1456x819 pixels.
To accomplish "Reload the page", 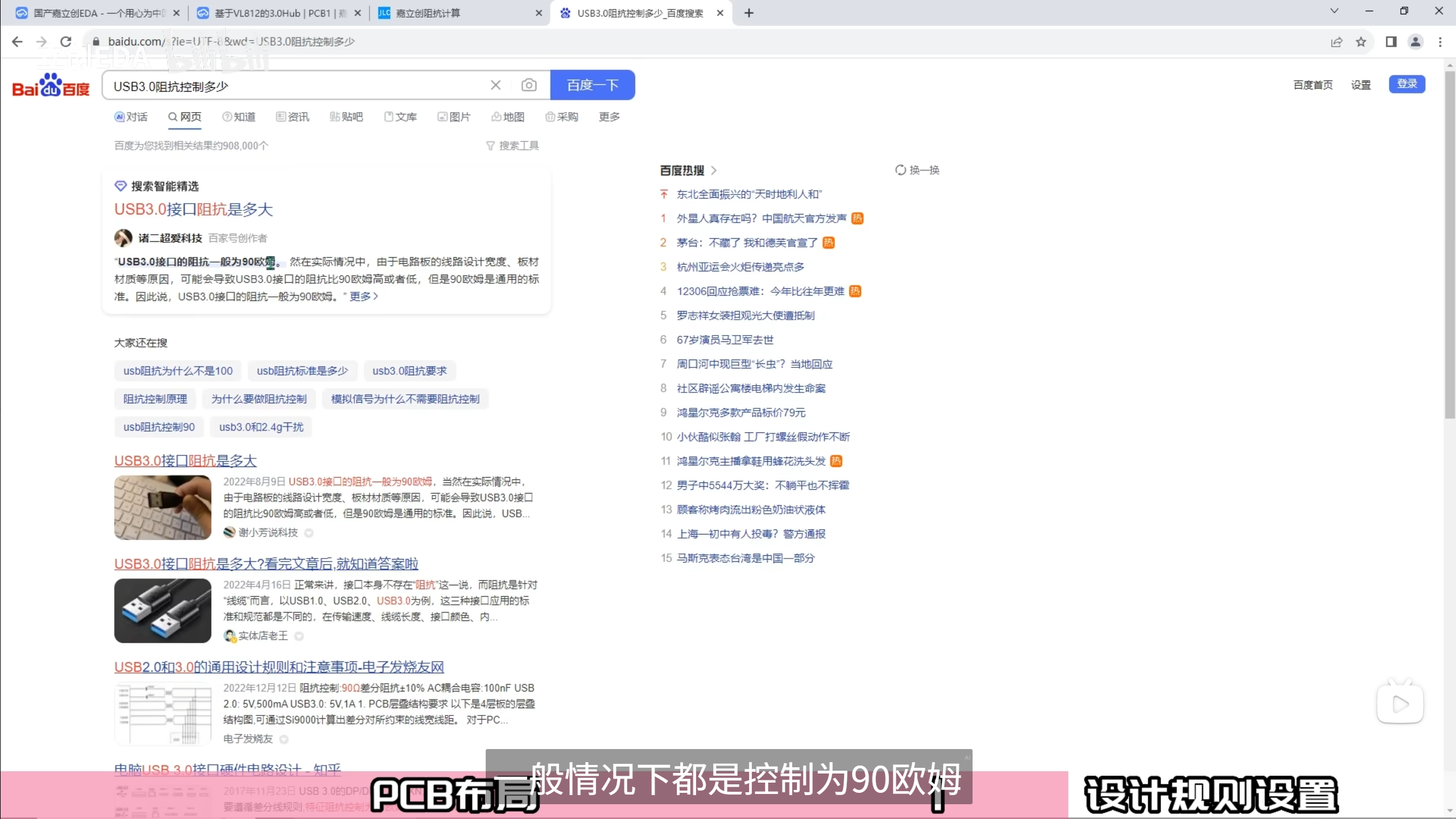I will [66, 42].
